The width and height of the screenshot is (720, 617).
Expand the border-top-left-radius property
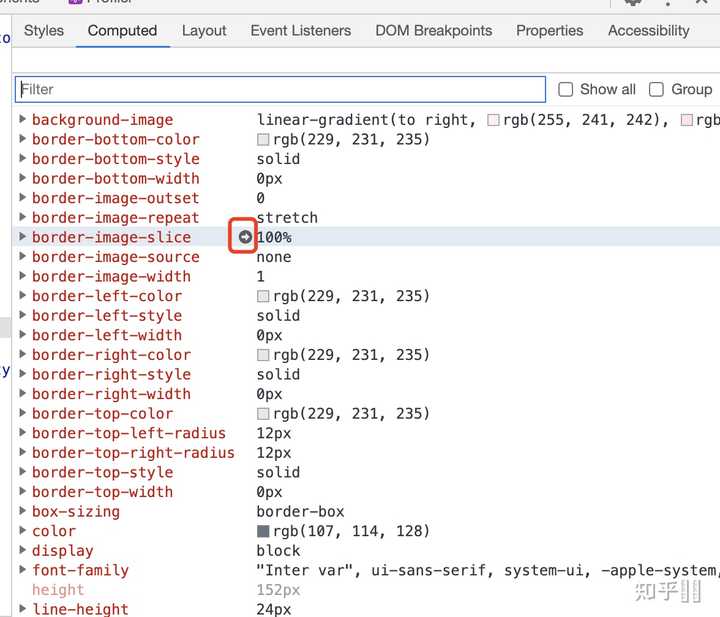(22, 432)
